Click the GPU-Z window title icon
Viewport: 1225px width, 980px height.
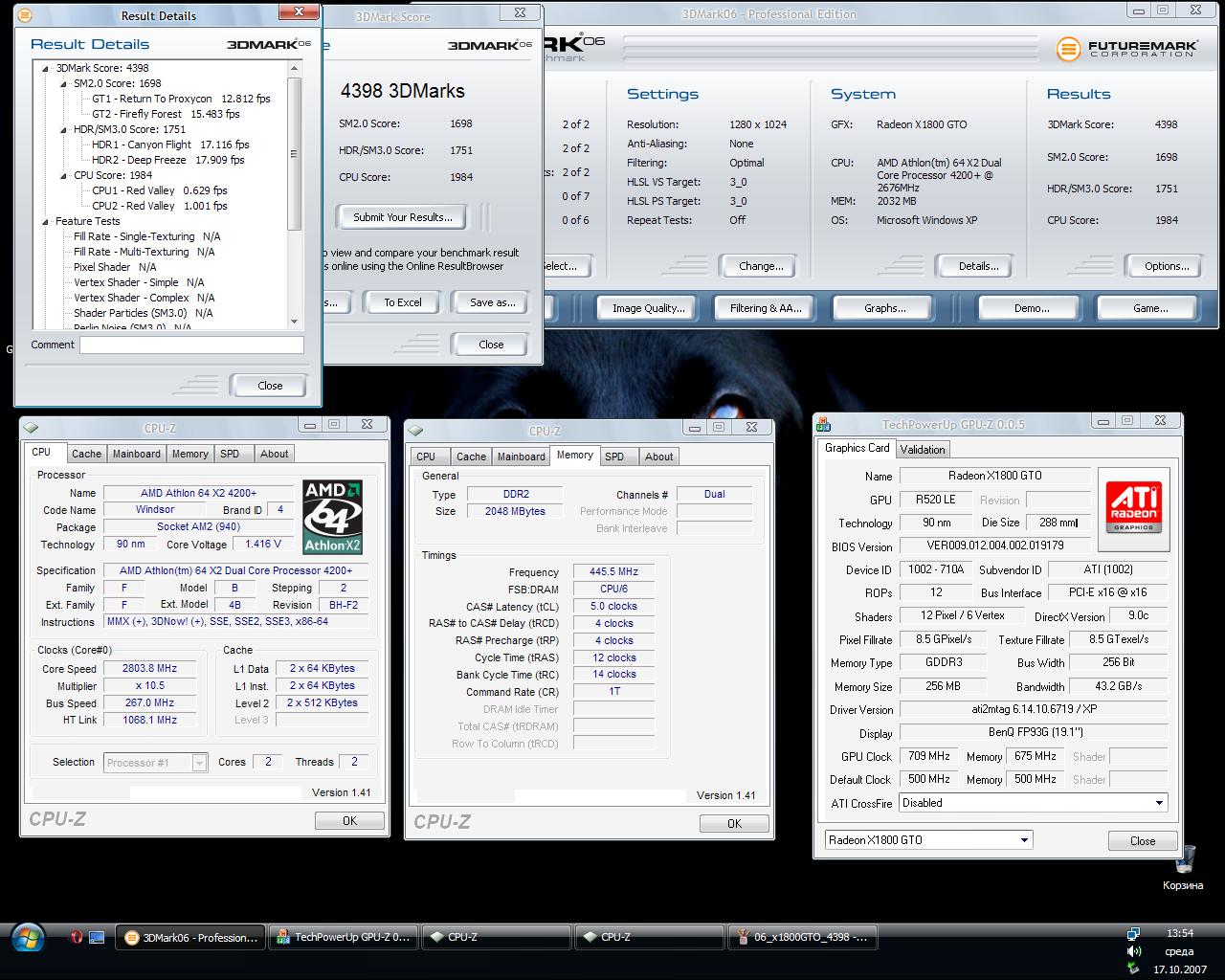(x=824, y=424)
